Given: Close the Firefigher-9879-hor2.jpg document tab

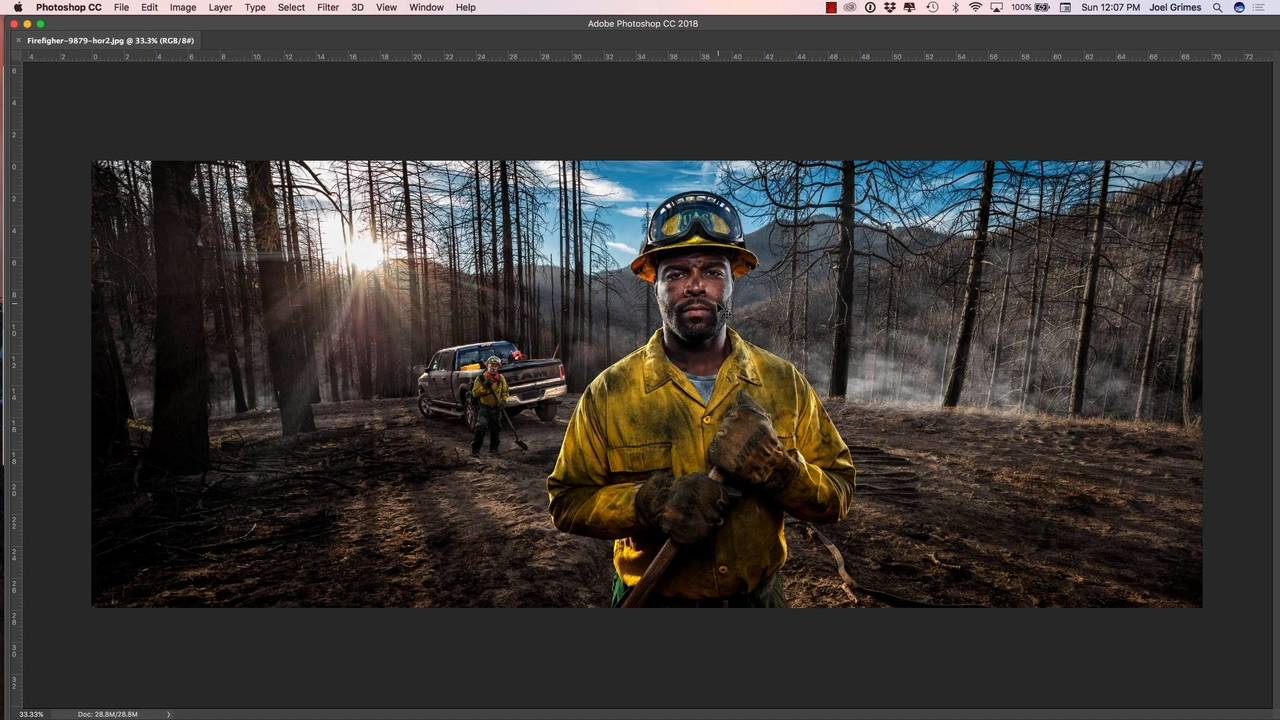Looking at the screenshot, I should pos(18,40).
